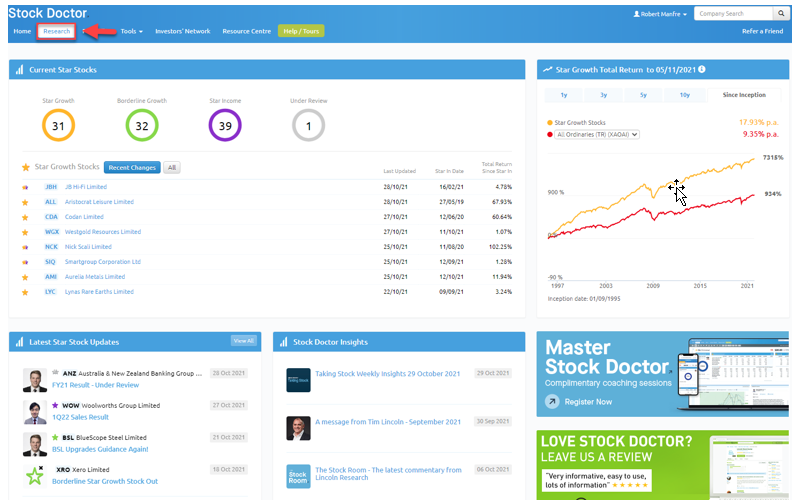
Task: Click the Register Now arrow icon
Action: pyautogui.click(x=552, y=402)
